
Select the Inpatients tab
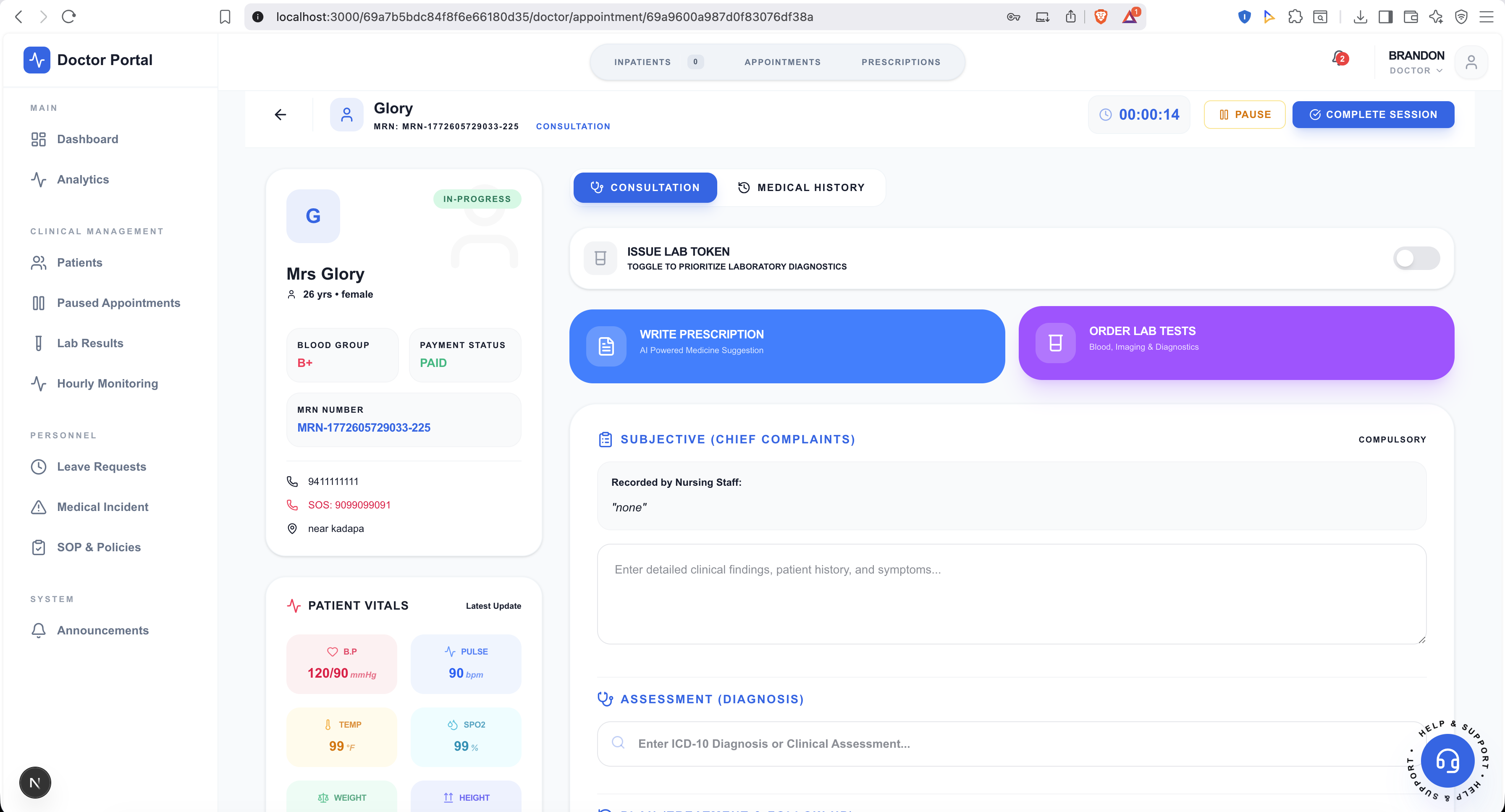pyautogui.click(x=642, y=62)
